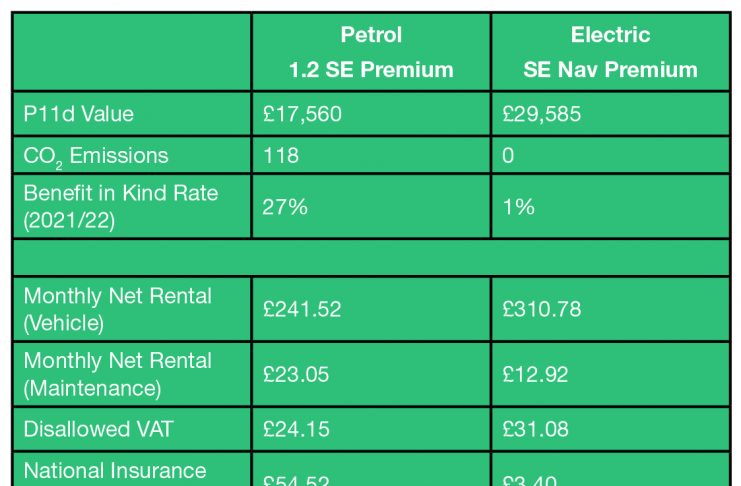Select the Disallowed VAT row label
Screen dimensions: 741x486
(98, 429)
